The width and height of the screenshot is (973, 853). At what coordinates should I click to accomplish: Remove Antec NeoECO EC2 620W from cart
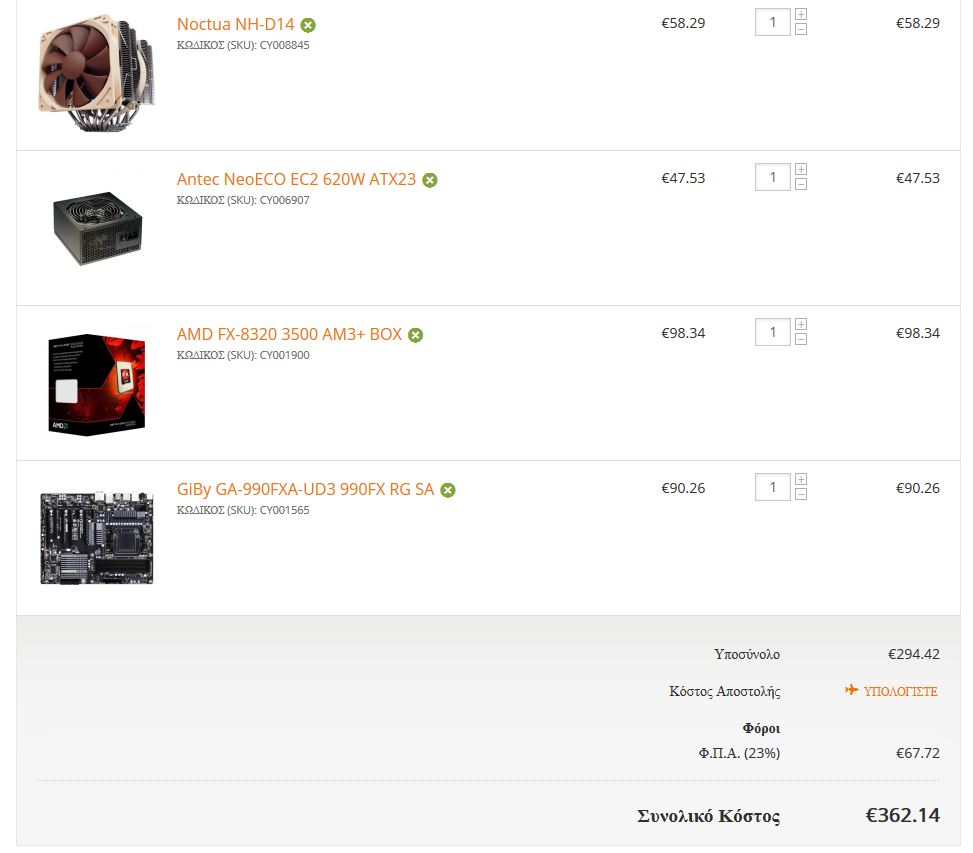click(x=429, y=181)
